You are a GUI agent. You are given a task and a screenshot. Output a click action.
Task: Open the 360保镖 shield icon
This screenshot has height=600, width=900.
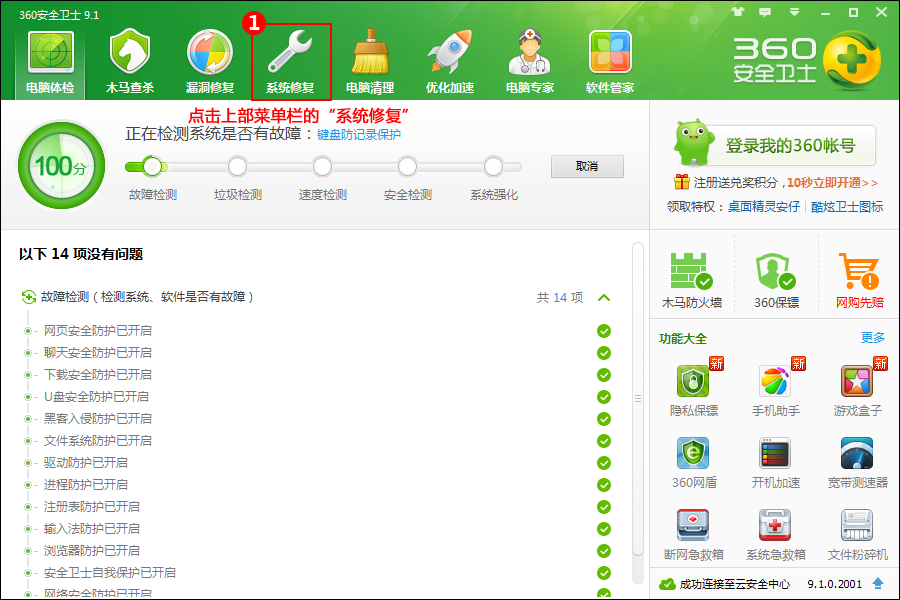[775, 271]
